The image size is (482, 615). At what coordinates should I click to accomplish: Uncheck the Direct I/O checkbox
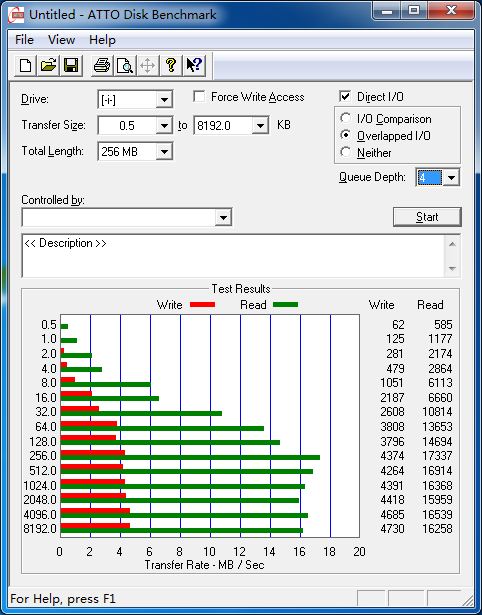tap(345, 96)
